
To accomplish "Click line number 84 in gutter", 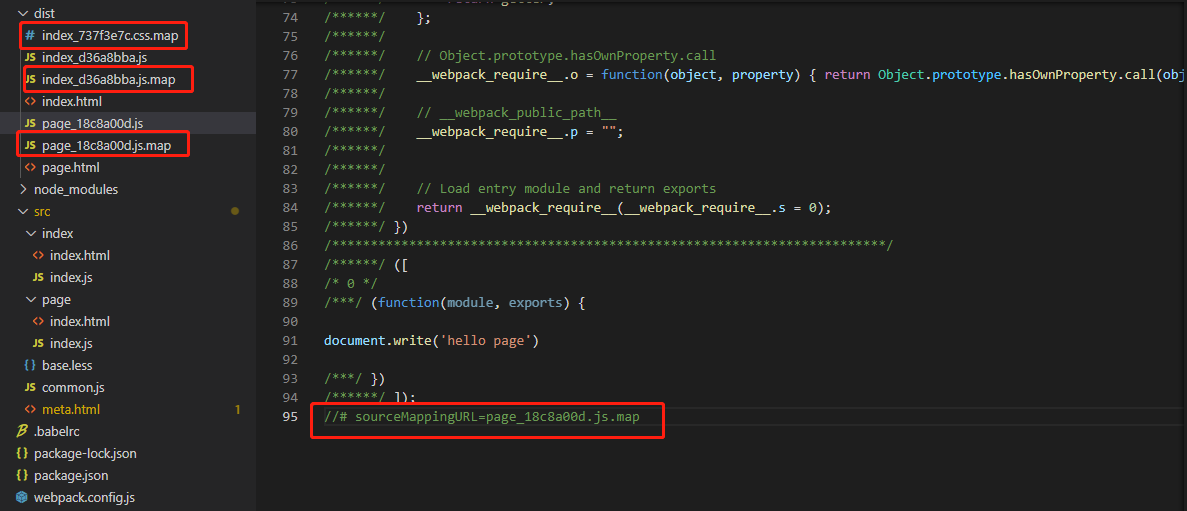I will click(x=290, y=208).
